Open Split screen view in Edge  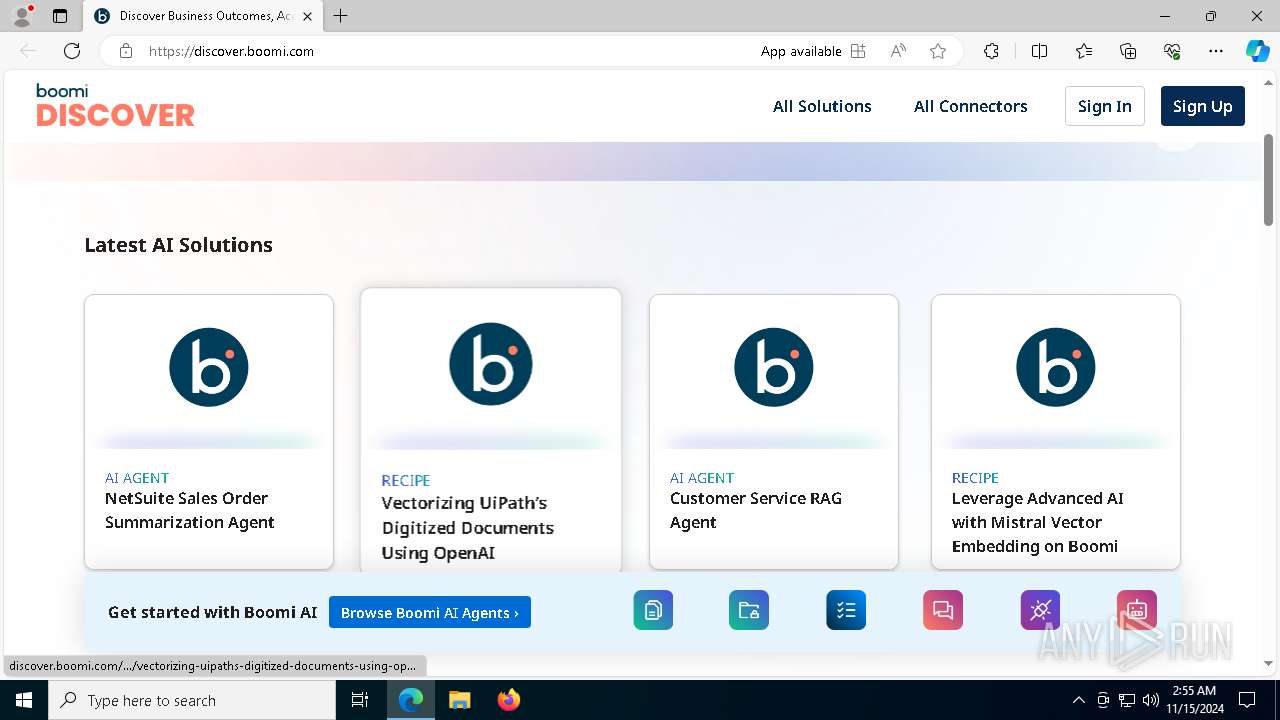click(x=1039, y=51)
